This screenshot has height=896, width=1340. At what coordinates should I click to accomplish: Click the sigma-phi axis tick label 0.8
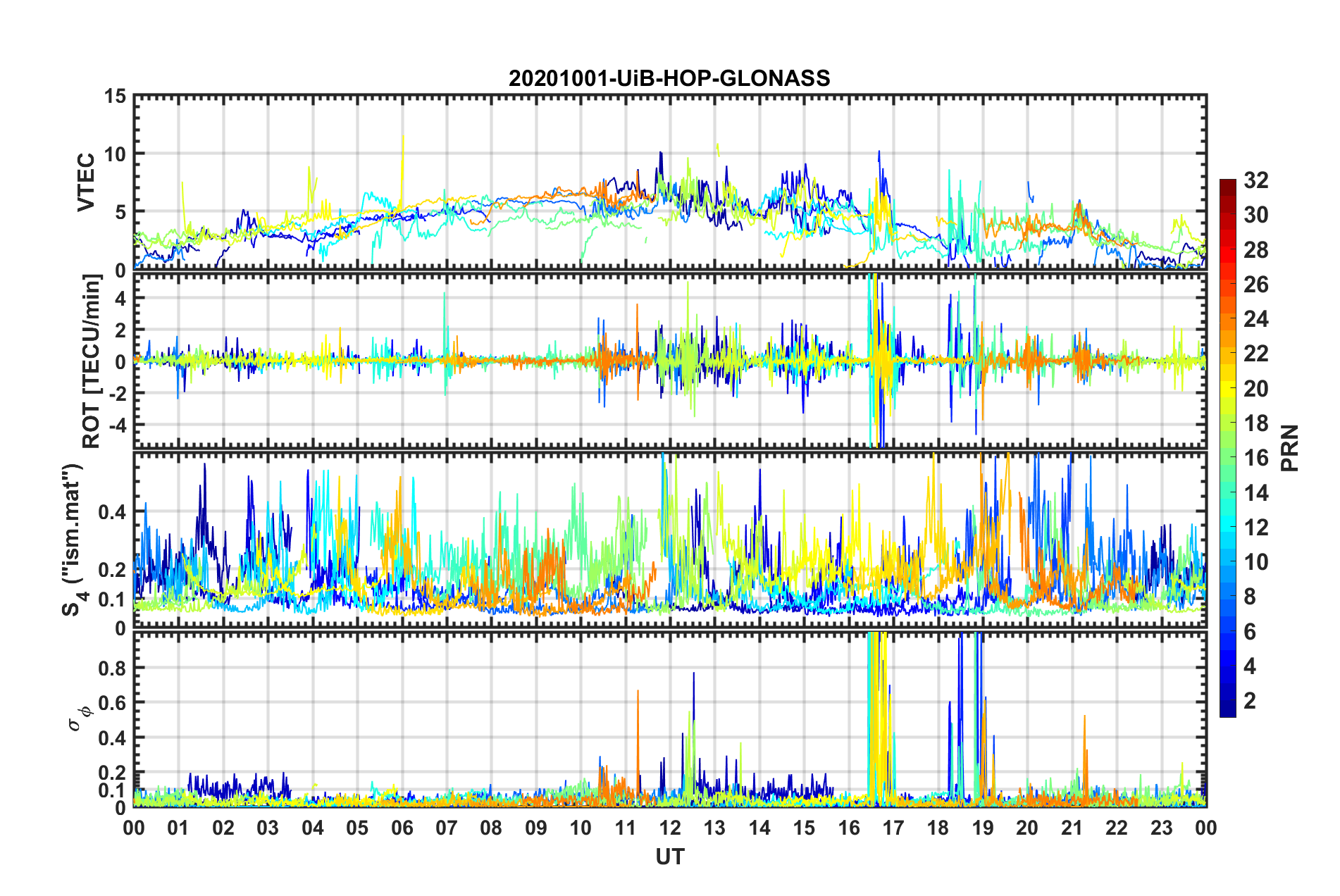tap(112, 668)
